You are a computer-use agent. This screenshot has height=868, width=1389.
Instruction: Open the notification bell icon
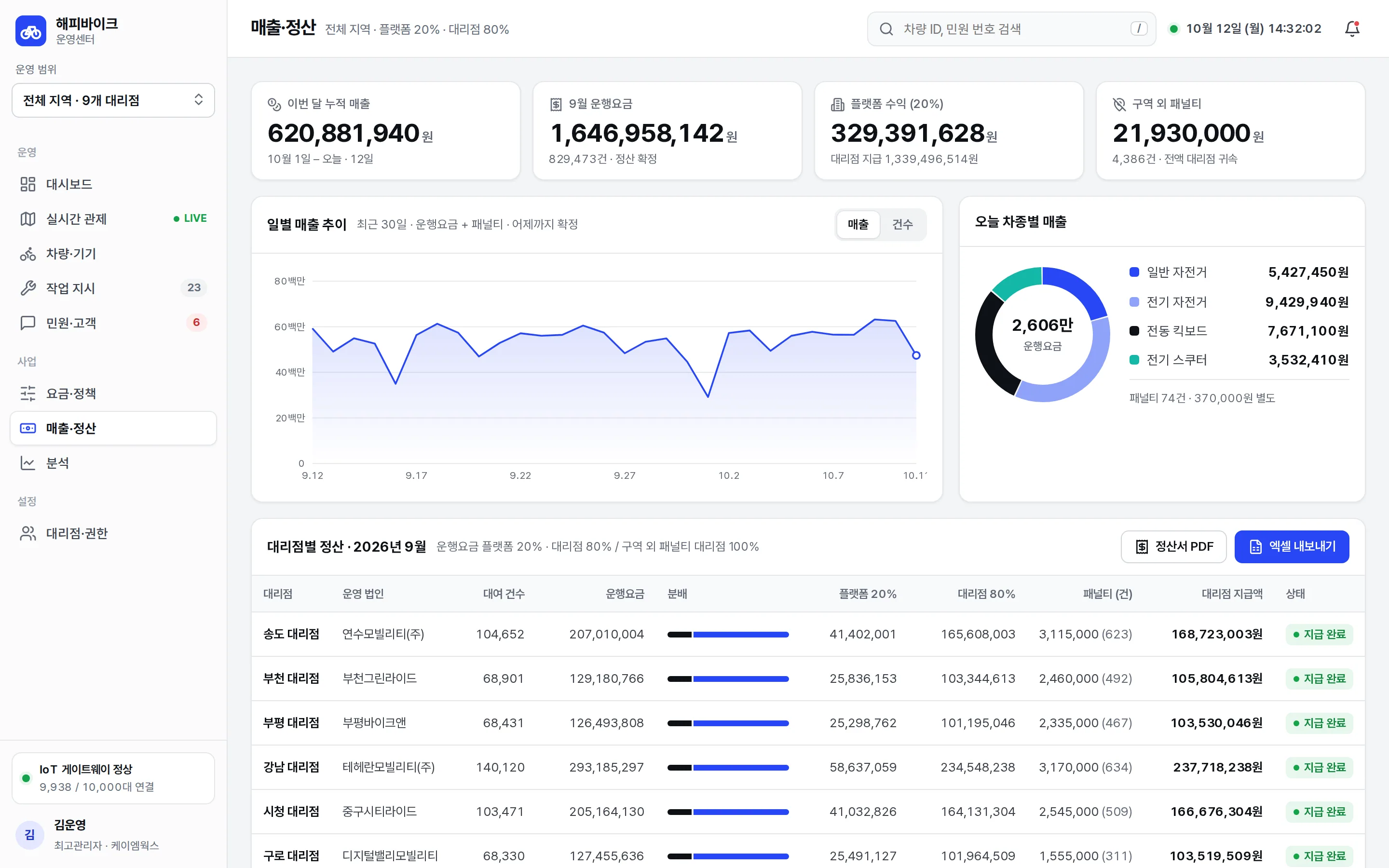coord(1352,29)
